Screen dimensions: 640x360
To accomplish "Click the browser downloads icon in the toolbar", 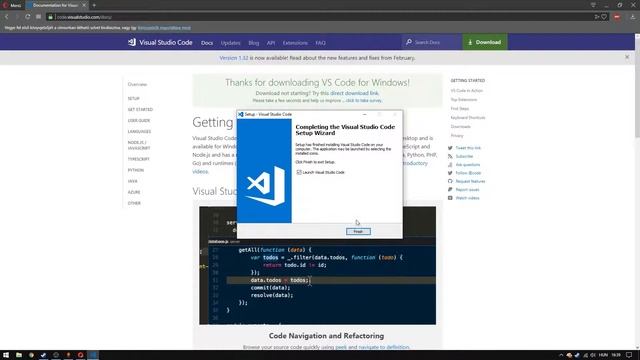I will click(633, 17).
